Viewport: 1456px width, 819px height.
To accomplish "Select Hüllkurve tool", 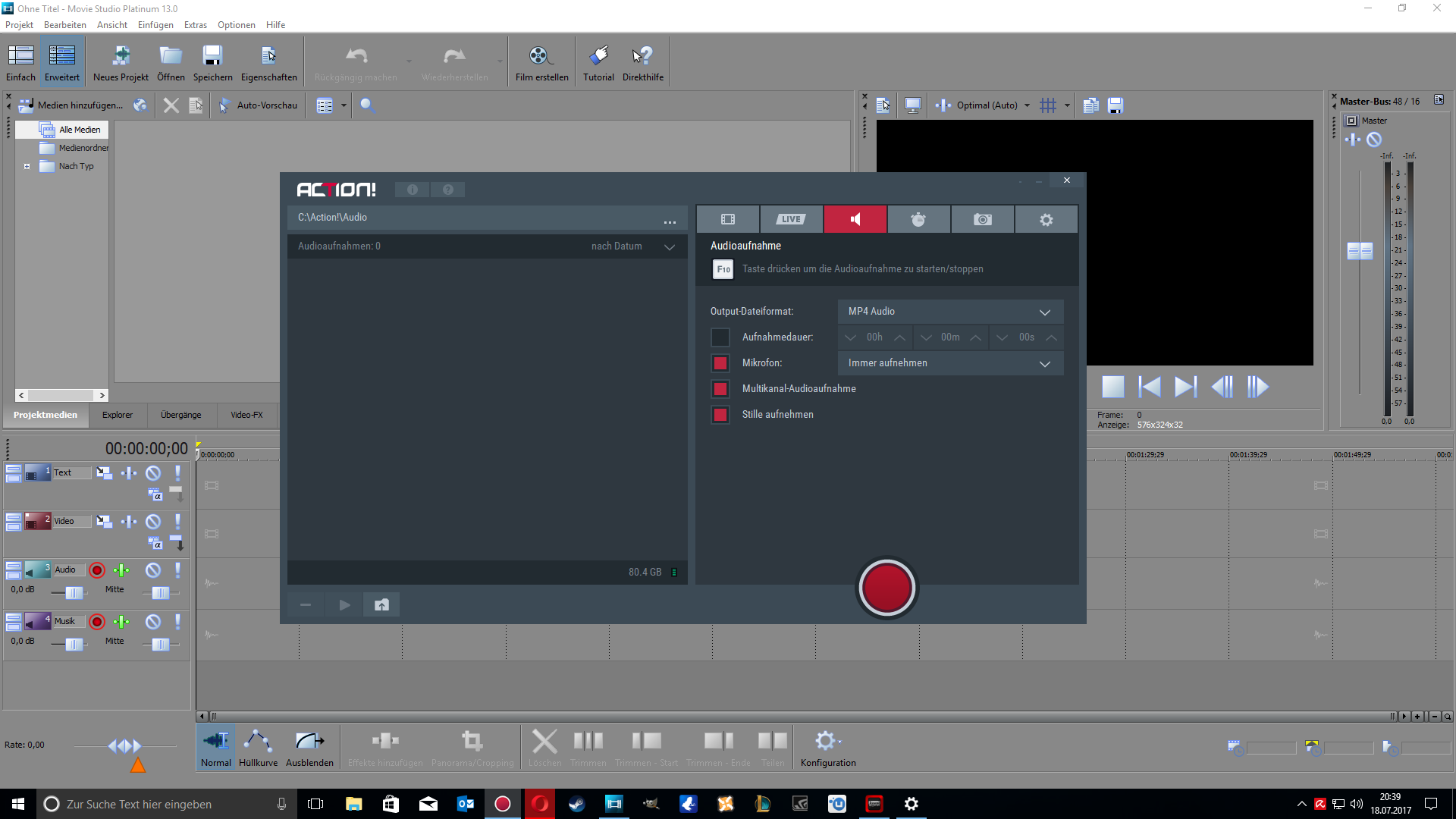I will point(258,748).
